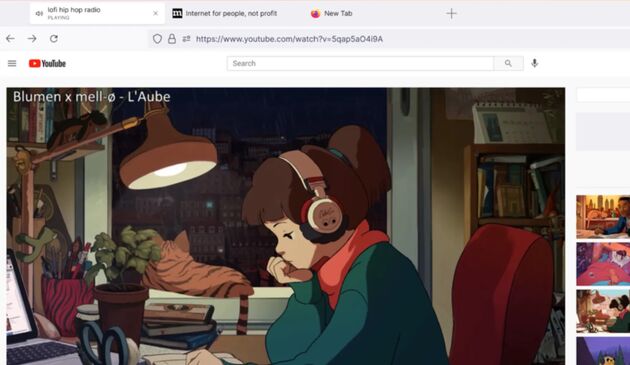The image size is (630, 365).
Task: Open the third recommended video thumbnail
Action: (x=603, y=311)
